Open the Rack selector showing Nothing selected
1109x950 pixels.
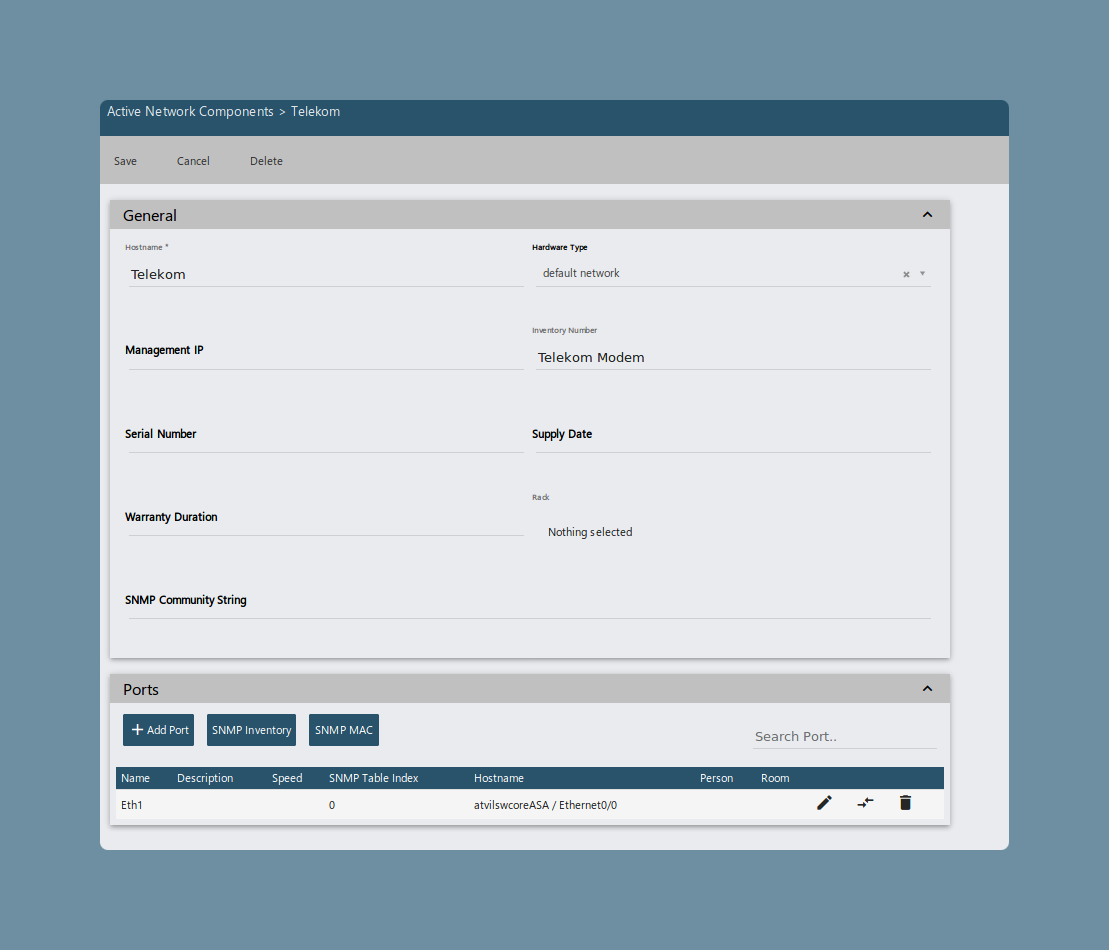590,532
